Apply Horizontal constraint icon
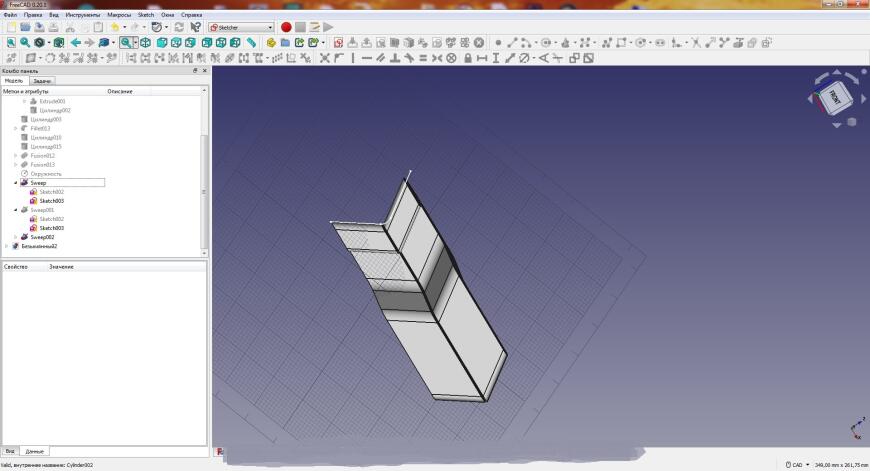 pos(367,58)
